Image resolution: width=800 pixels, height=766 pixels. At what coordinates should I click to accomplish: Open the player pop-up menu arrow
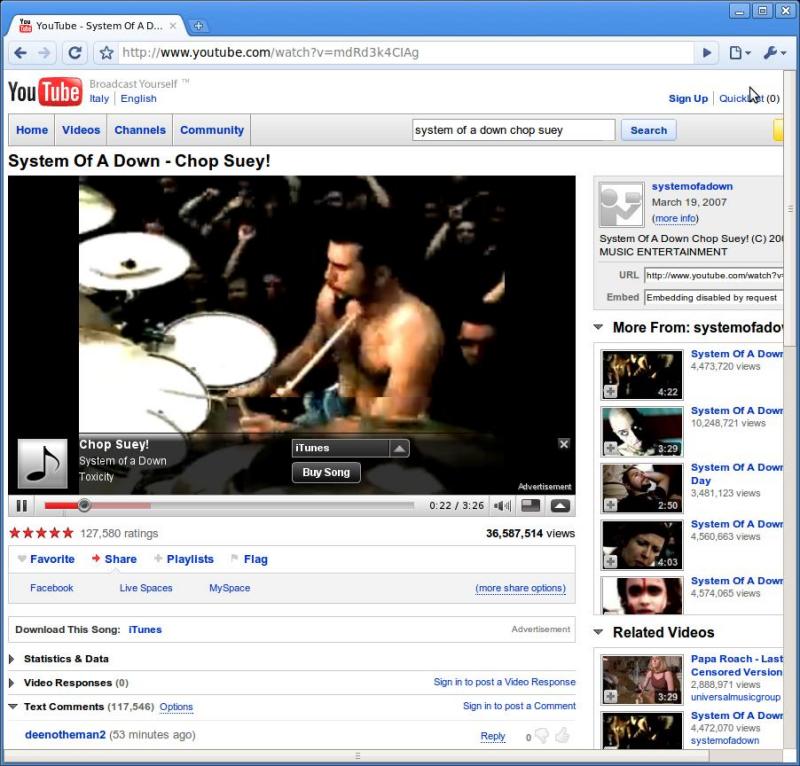[560, 506]
